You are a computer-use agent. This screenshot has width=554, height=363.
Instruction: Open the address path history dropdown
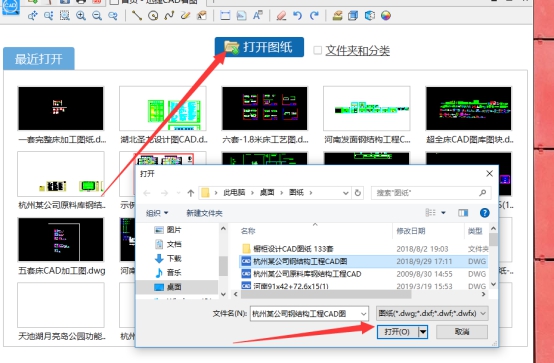click(x=346, y=193)
